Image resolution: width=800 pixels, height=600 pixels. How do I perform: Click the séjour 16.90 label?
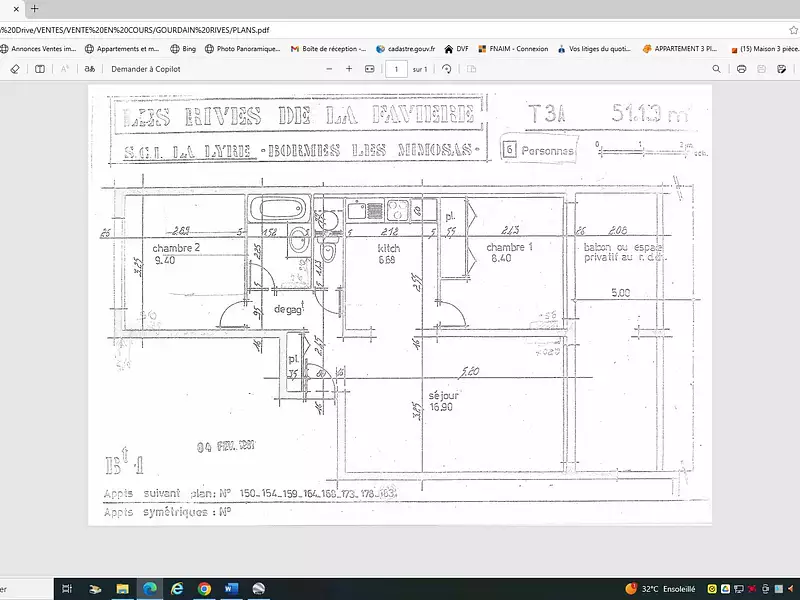(x=443, y=401)
